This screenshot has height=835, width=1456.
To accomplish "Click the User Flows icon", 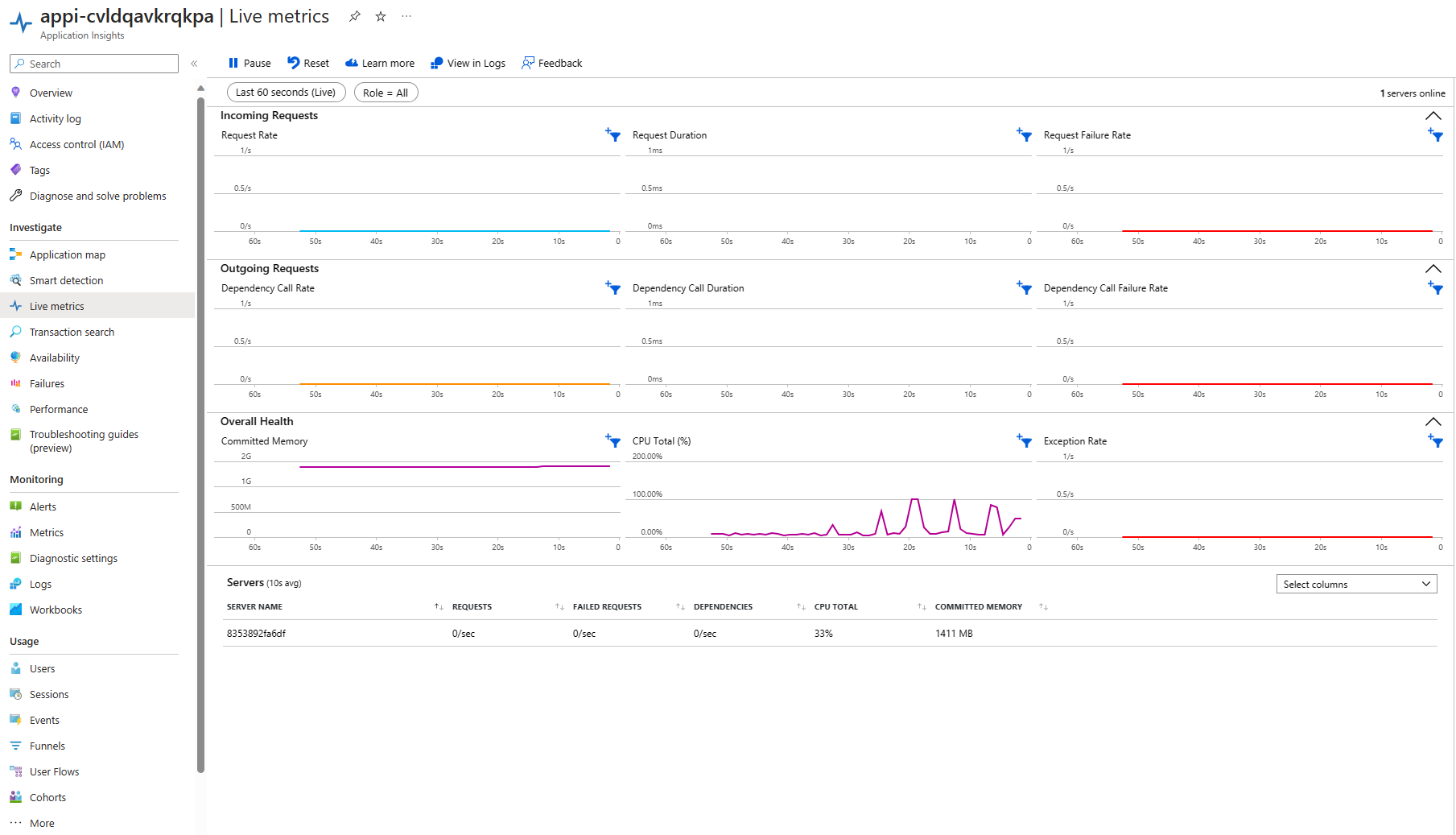I will [15, 771].
